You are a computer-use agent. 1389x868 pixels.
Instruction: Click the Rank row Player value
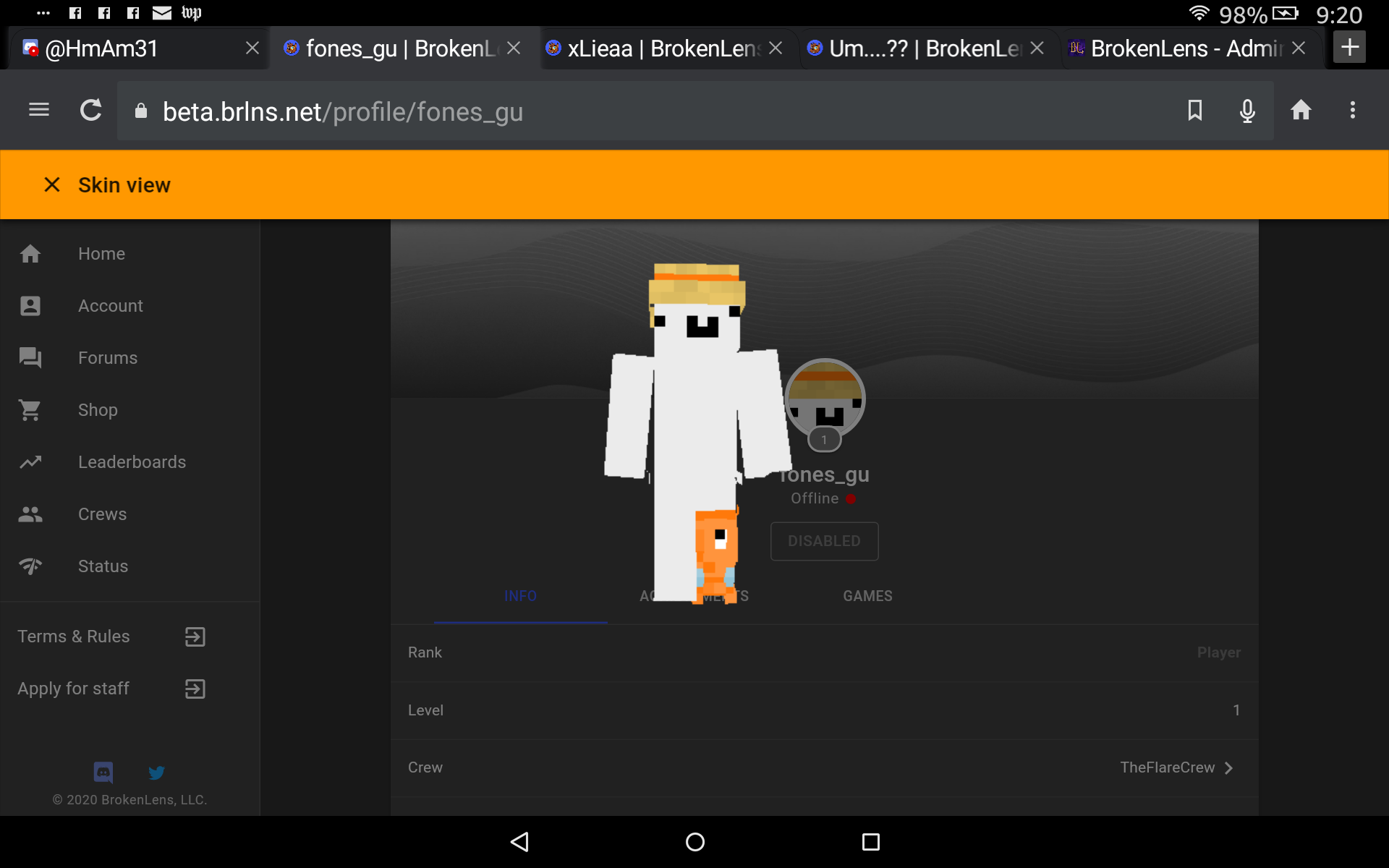(x=1219, y=652)
